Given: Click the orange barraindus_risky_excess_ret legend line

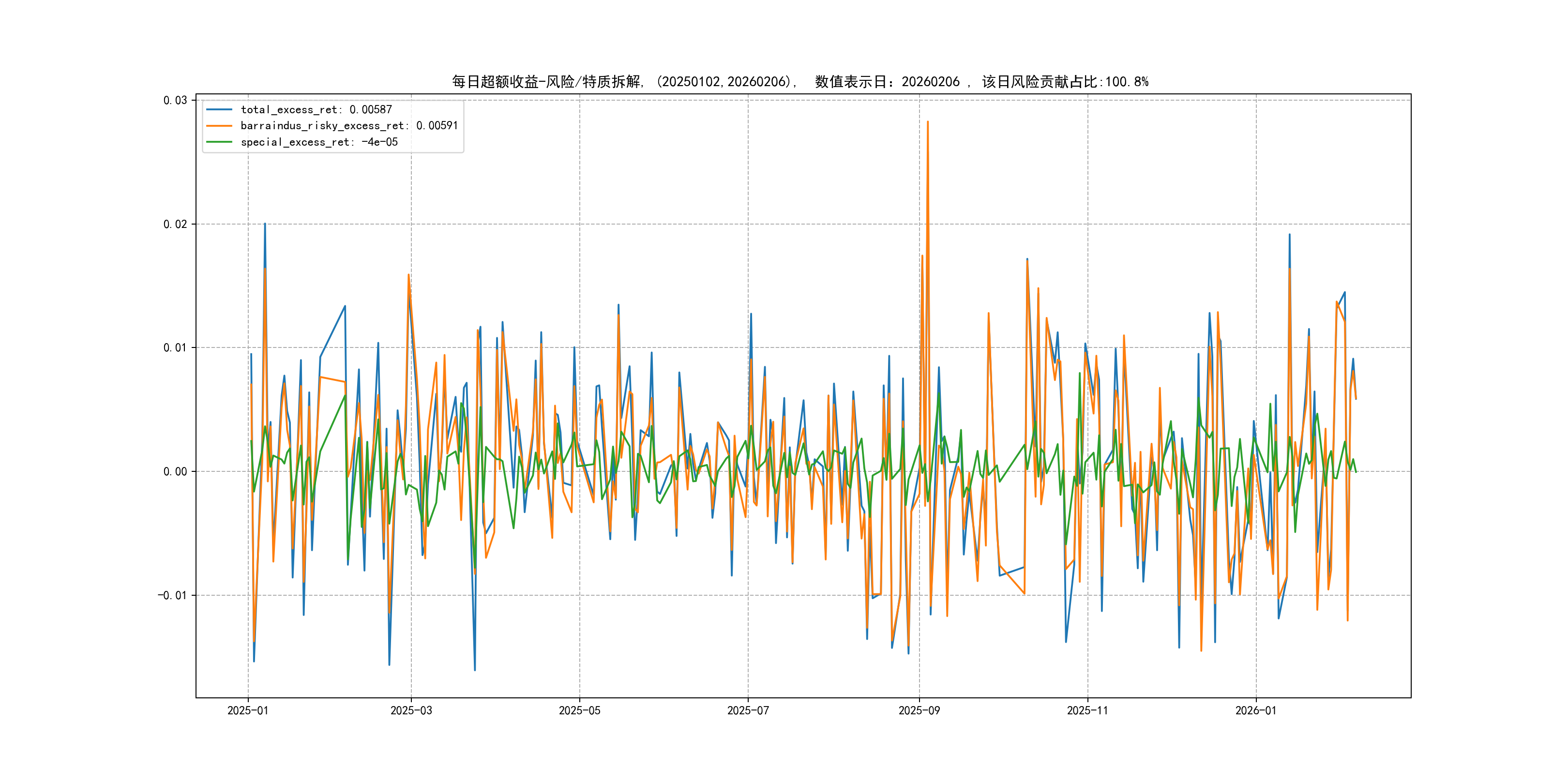Looking at the screenshot, I should coord(219,126).
